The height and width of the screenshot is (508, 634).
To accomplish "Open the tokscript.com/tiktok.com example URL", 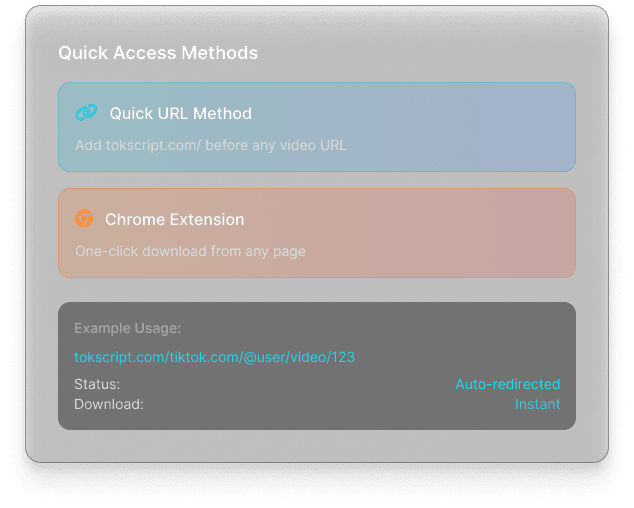I will [214, 357].
